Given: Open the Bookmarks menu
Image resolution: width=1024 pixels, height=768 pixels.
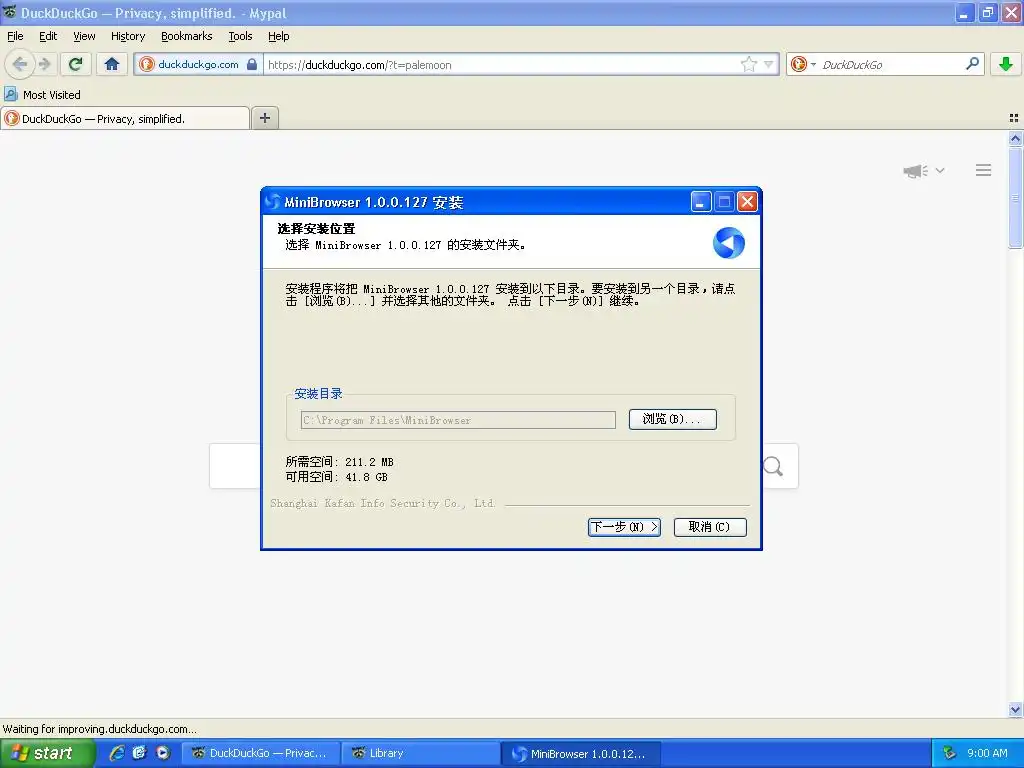Looking at the screenshot, I should click(187, 36).
